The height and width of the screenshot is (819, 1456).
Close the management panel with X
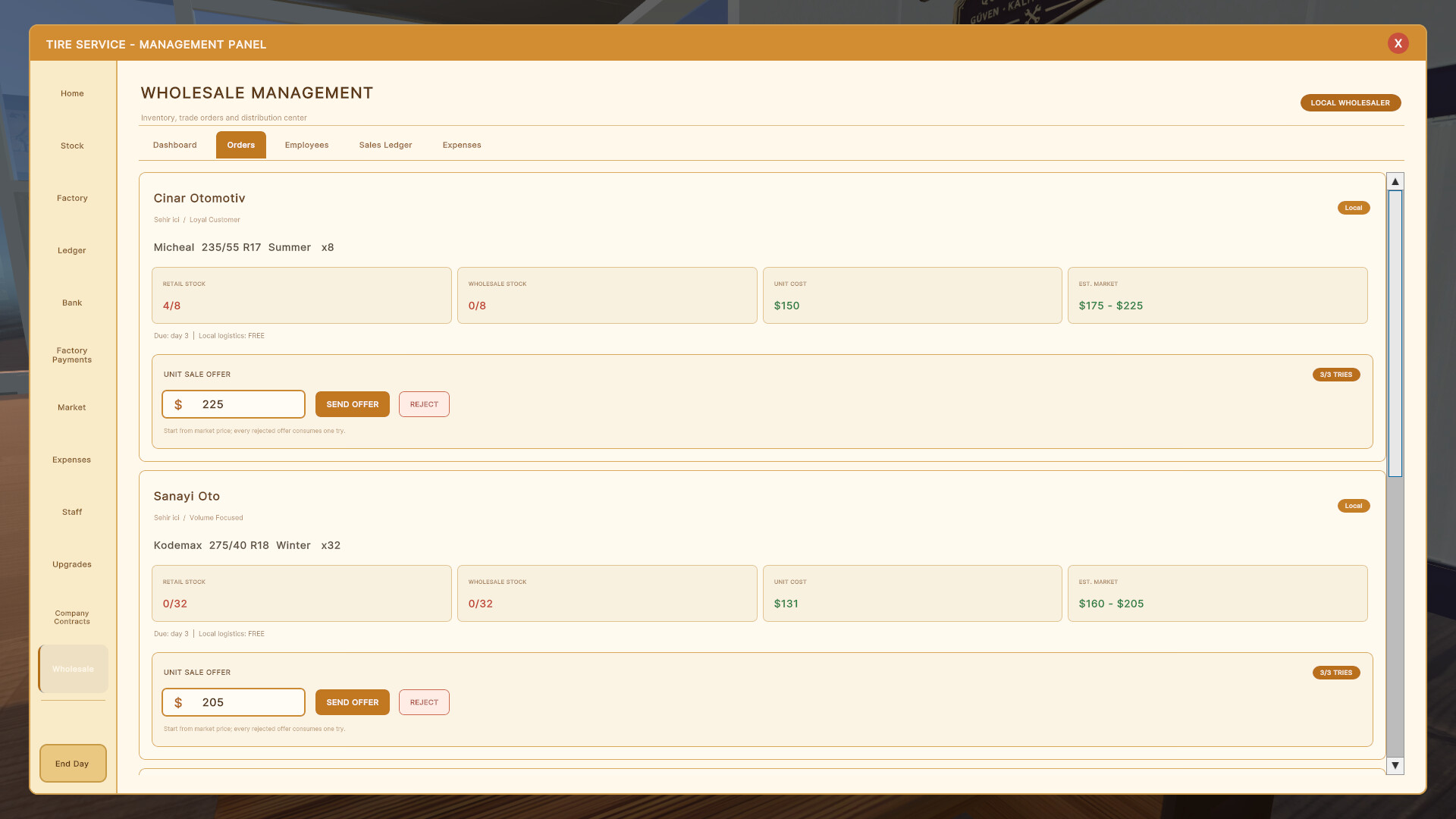[x=1398, y=43]
